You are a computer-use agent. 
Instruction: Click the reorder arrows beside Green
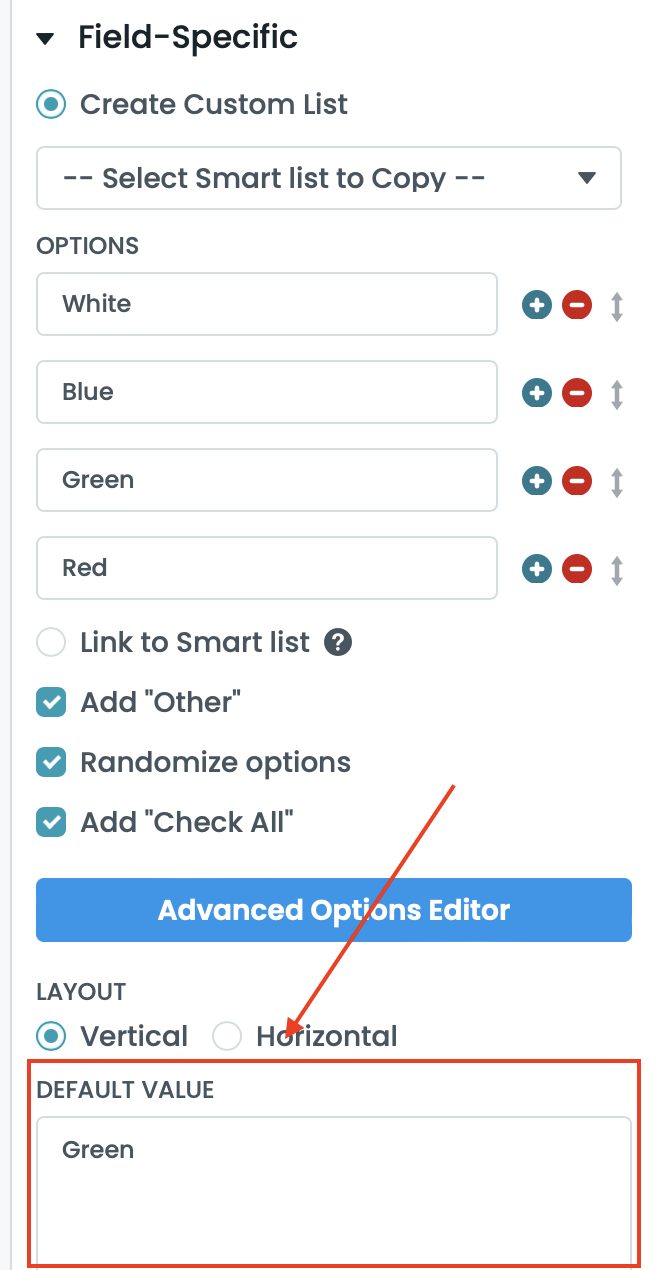617,481
